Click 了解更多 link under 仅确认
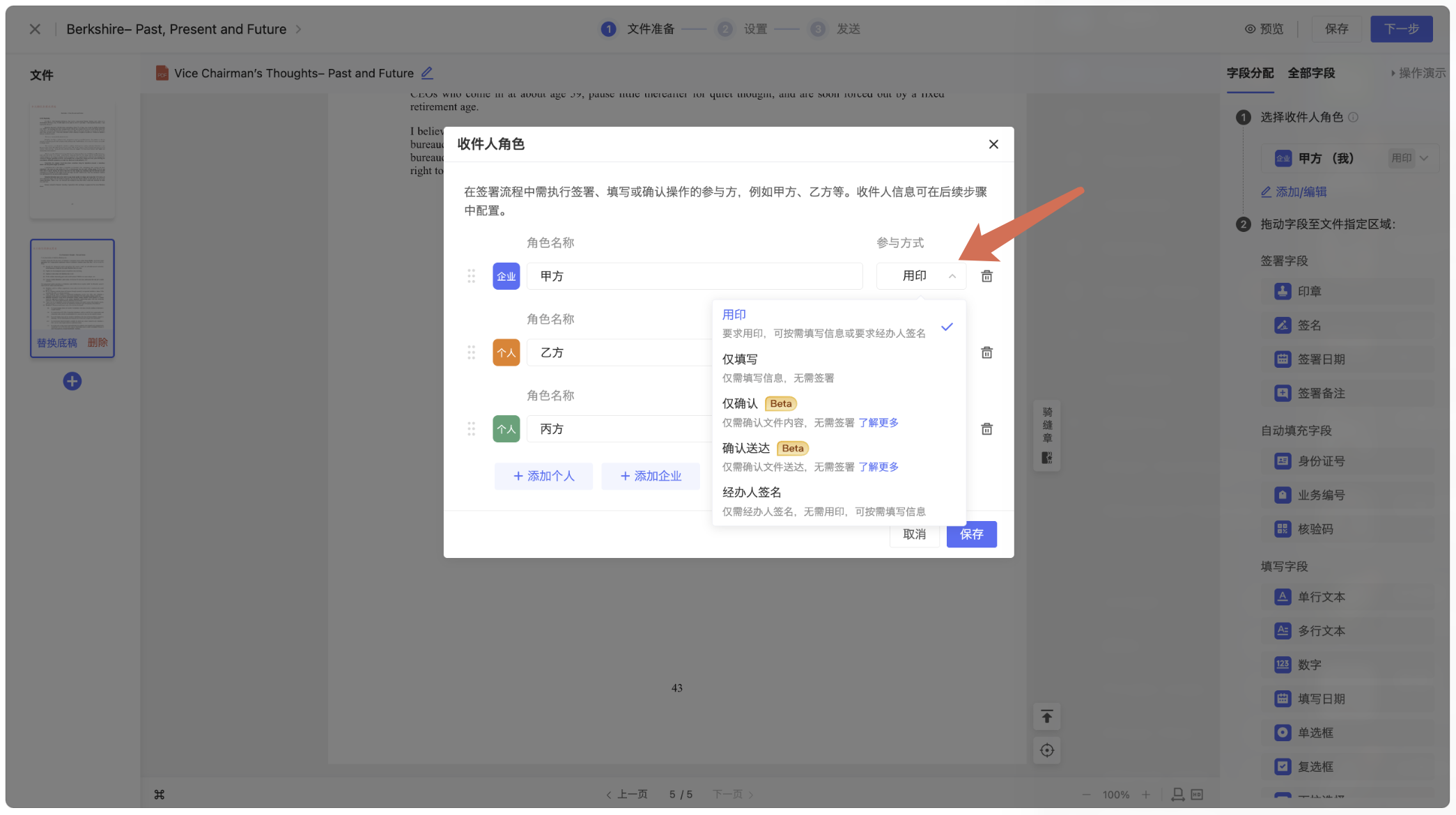 click(878, 423)
